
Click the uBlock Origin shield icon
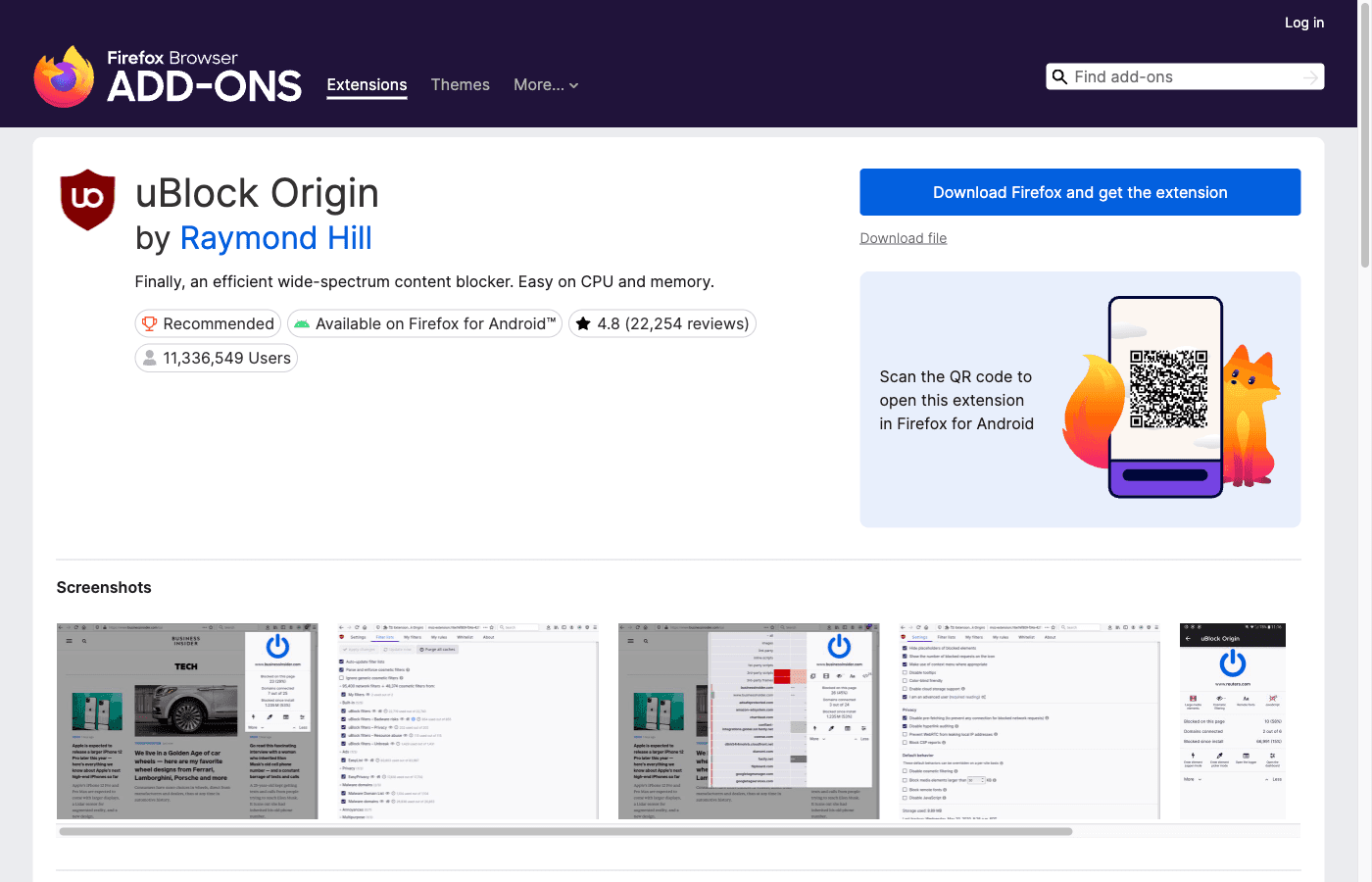(x=88, y=200)
